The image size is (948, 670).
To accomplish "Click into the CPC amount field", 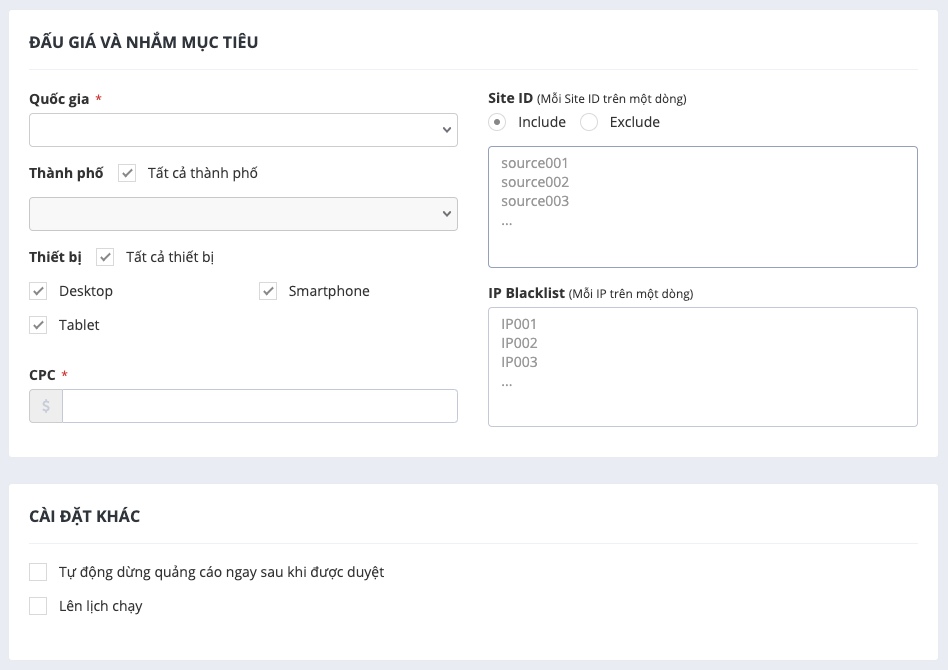I will pos(259,406).
